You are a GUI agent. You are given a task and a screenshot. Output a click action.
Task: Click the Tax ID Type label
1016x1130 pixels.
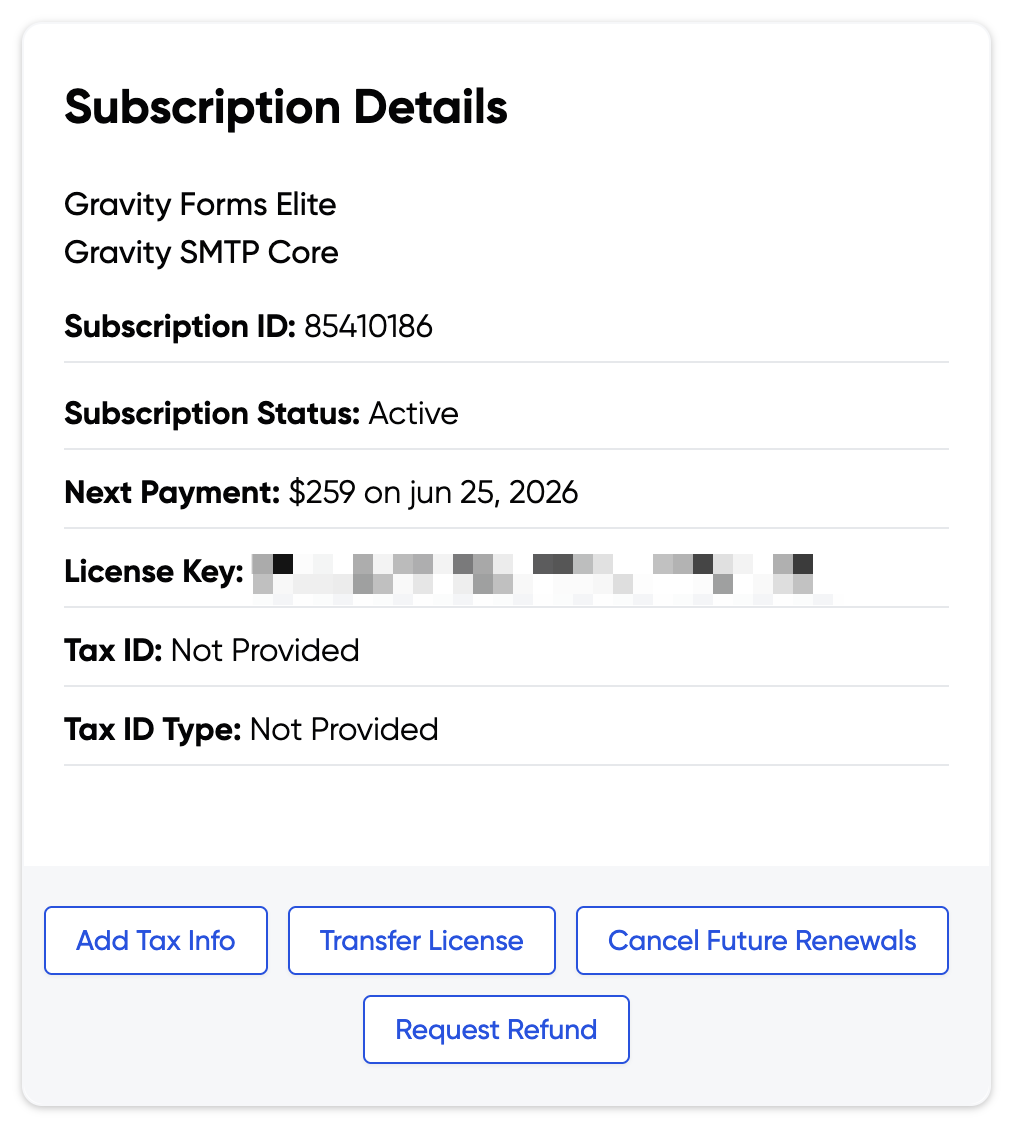click(x=152, y=729)
